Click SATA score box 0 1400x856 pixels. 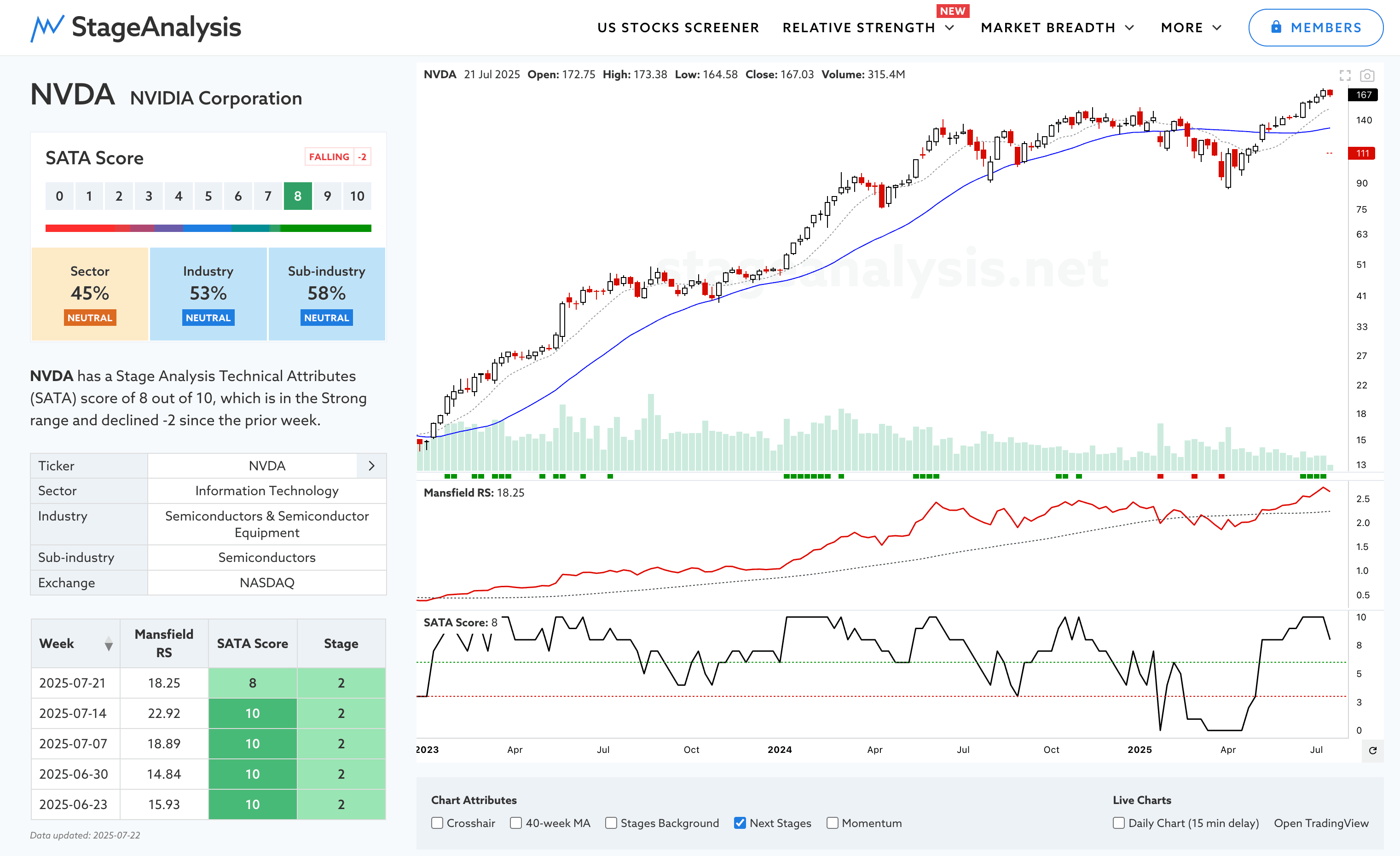coord(59,196)
